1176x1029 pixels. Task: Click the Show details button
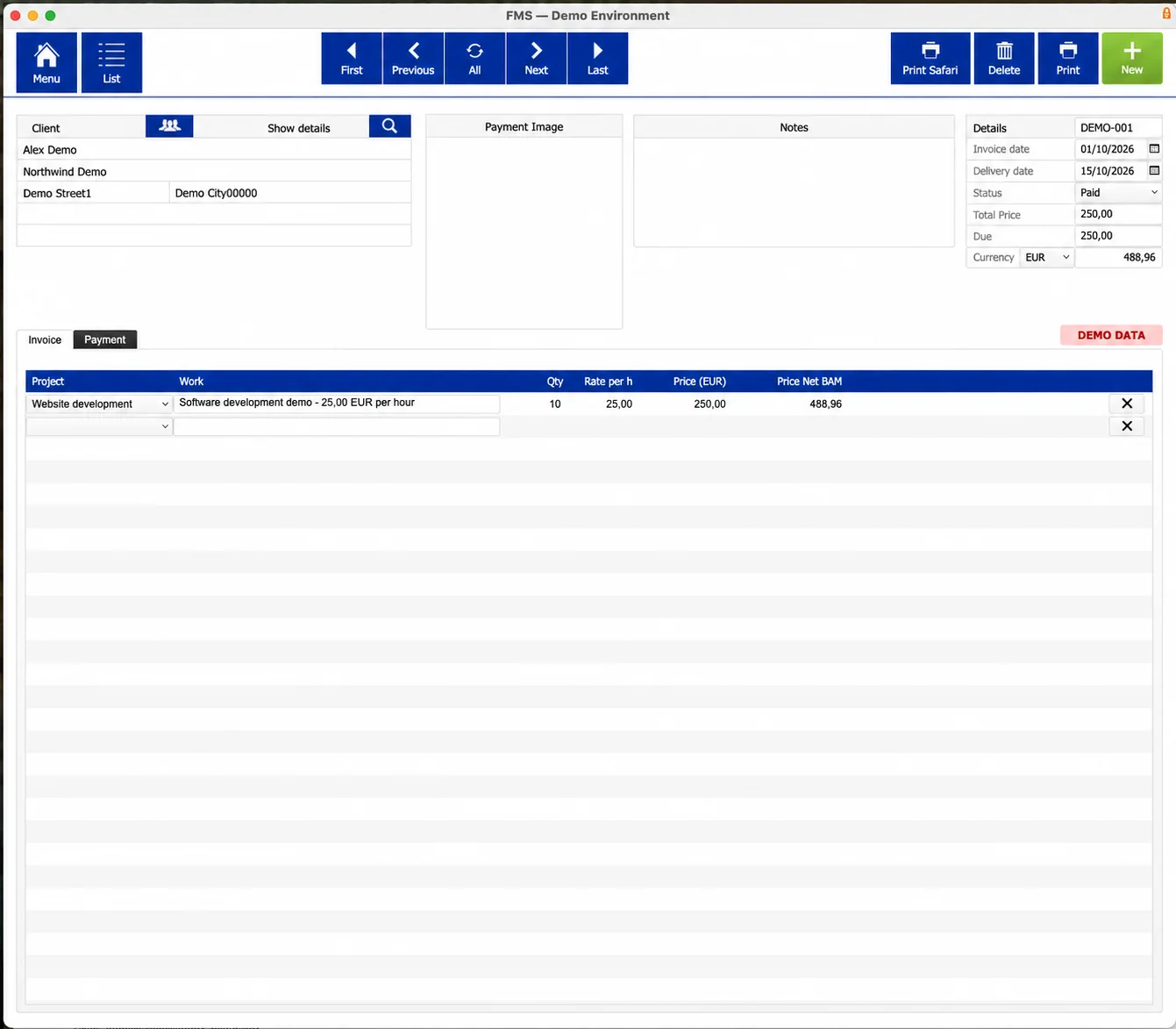click(x=299, y=128)
